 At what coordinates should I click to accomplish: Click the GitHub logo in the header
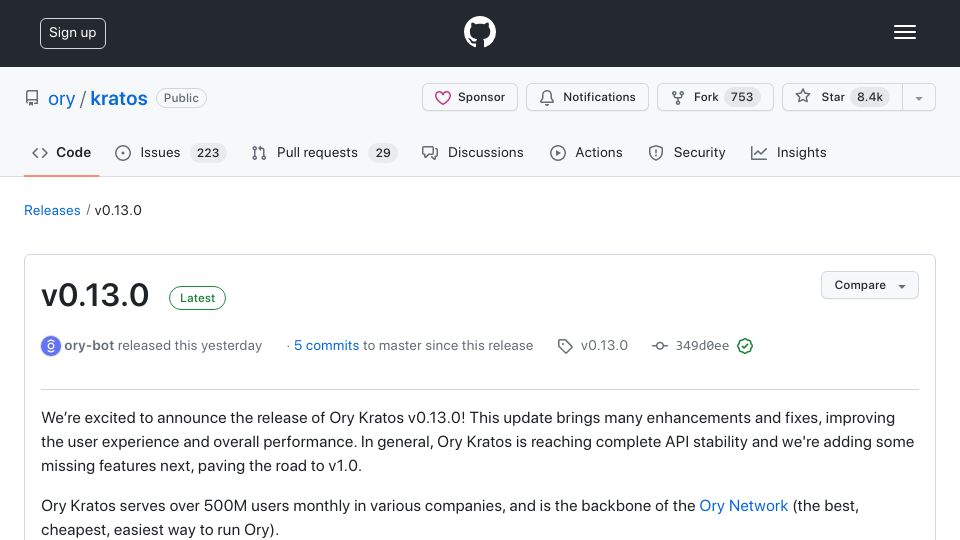pos(479,32)
